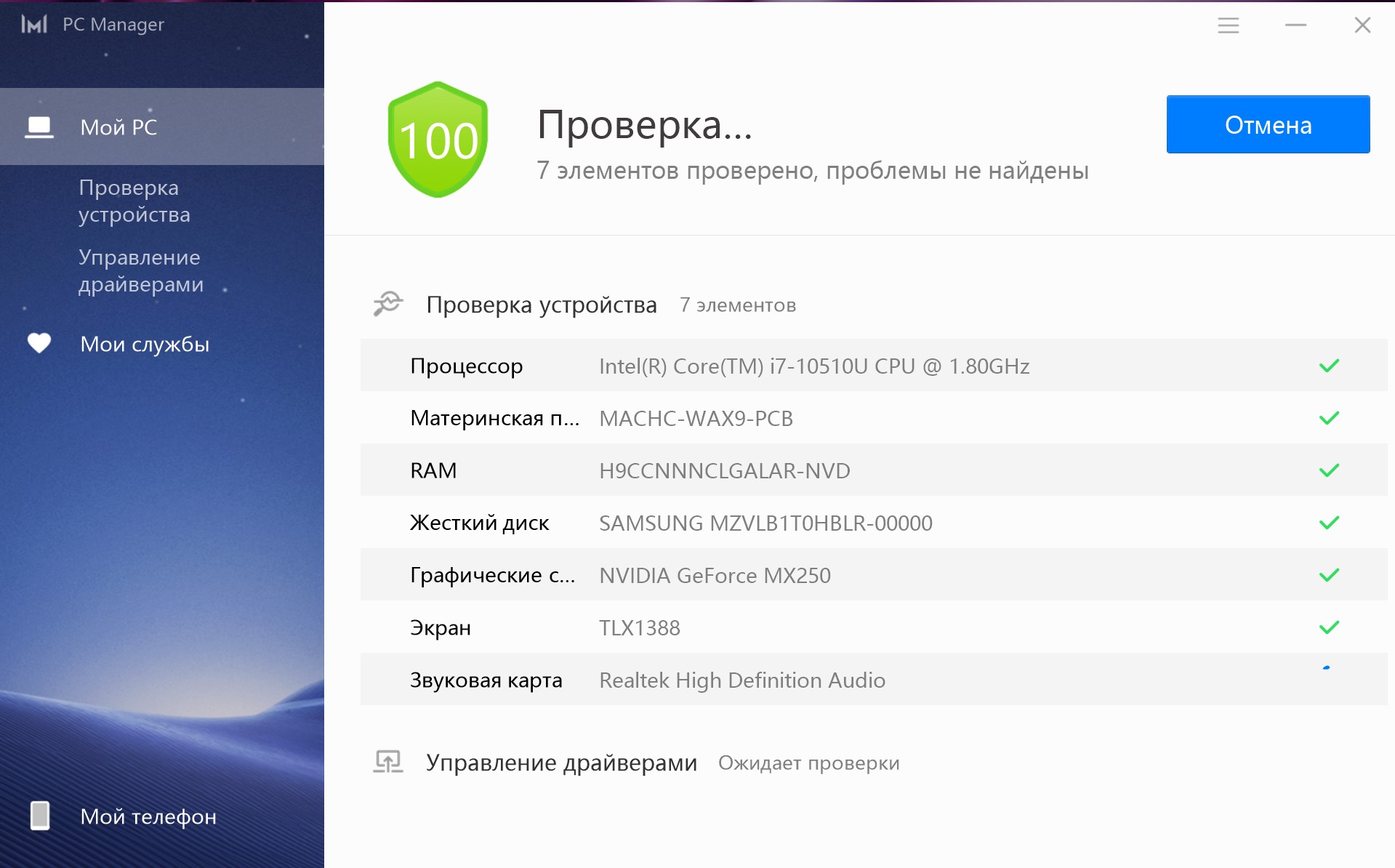Click the phone icon for Мой телефон
1395x868 pixels.
point(40,816)
